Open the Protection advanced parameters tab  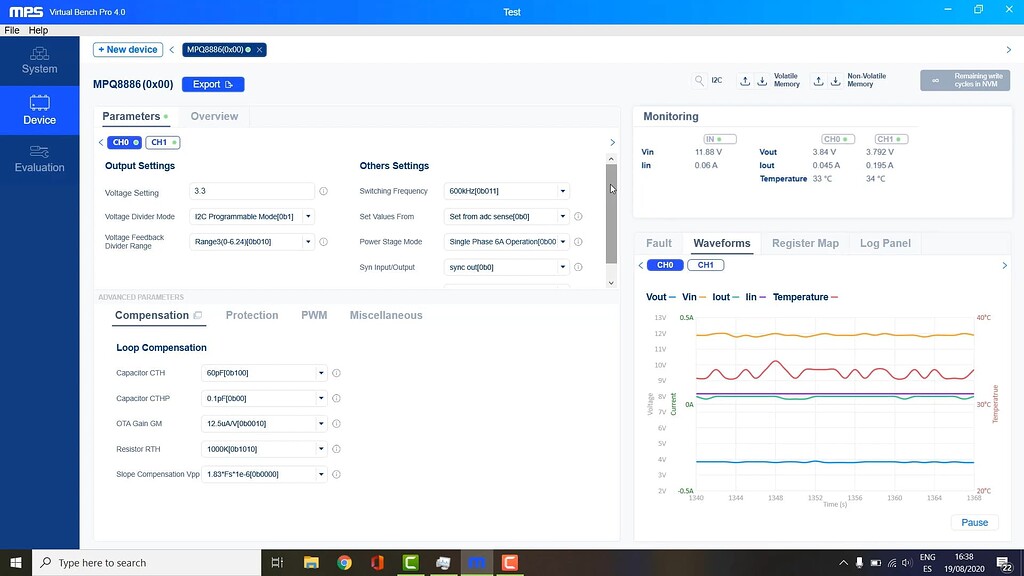(252, 315)
